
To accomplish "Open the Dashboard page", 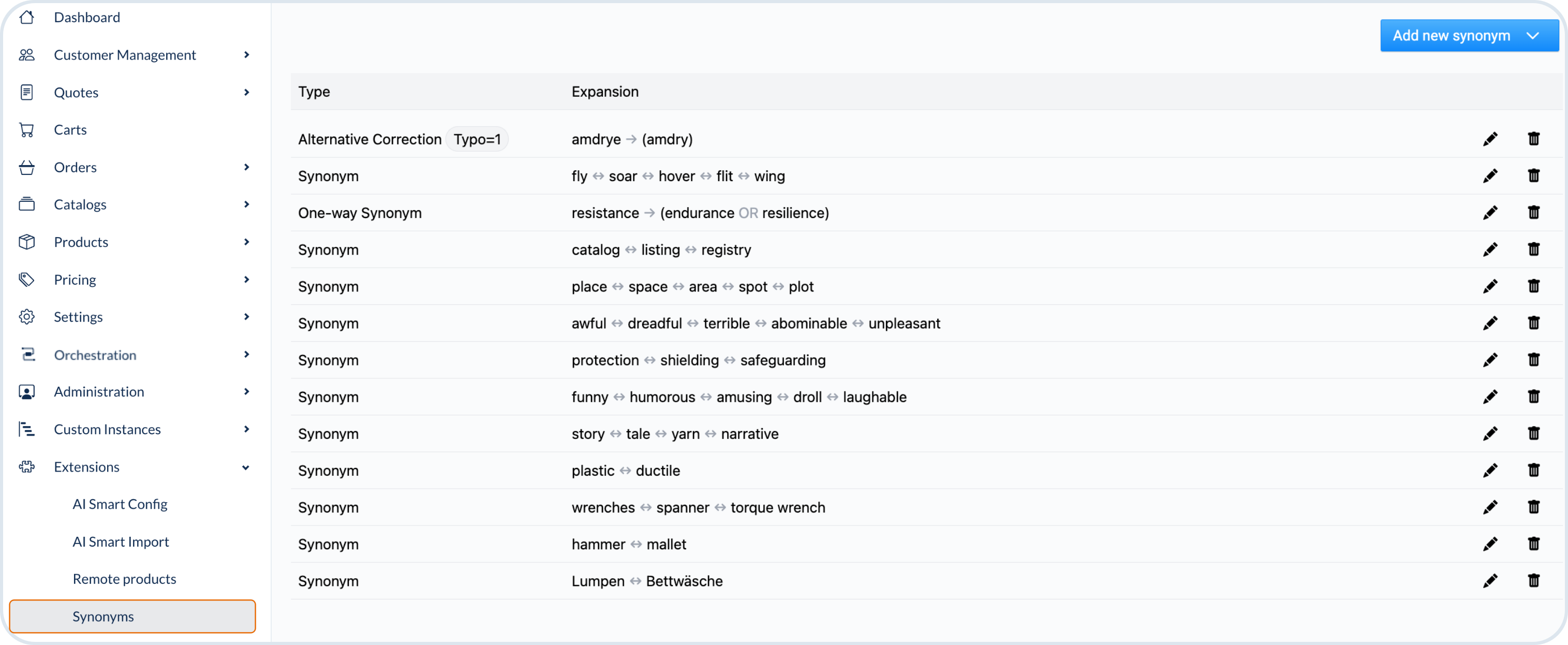I will tap(87, 17).
